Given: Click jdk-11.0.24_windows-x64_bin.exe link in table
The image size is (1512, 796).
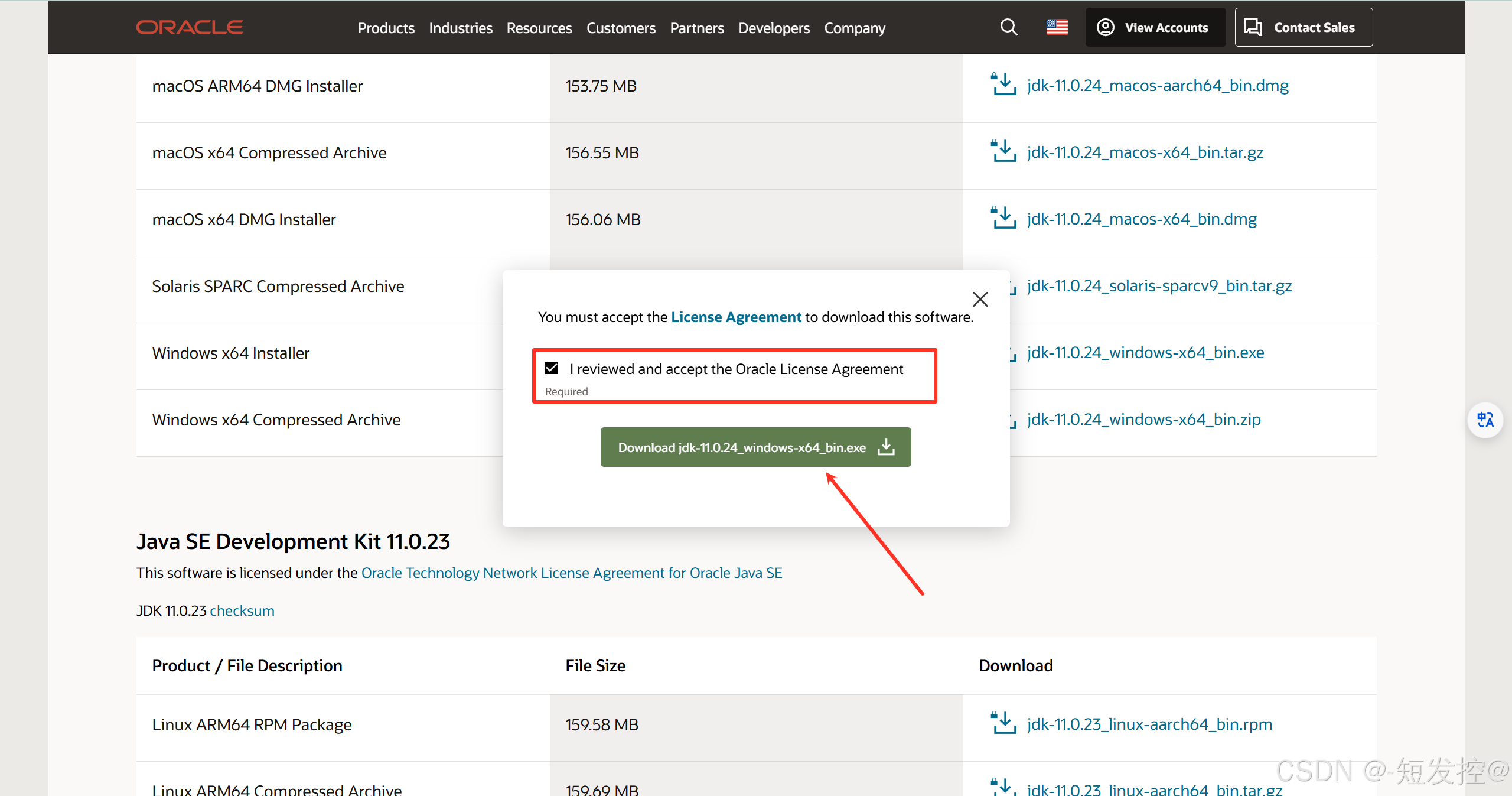Looking at the screenshot, I should pos(1146,353).
